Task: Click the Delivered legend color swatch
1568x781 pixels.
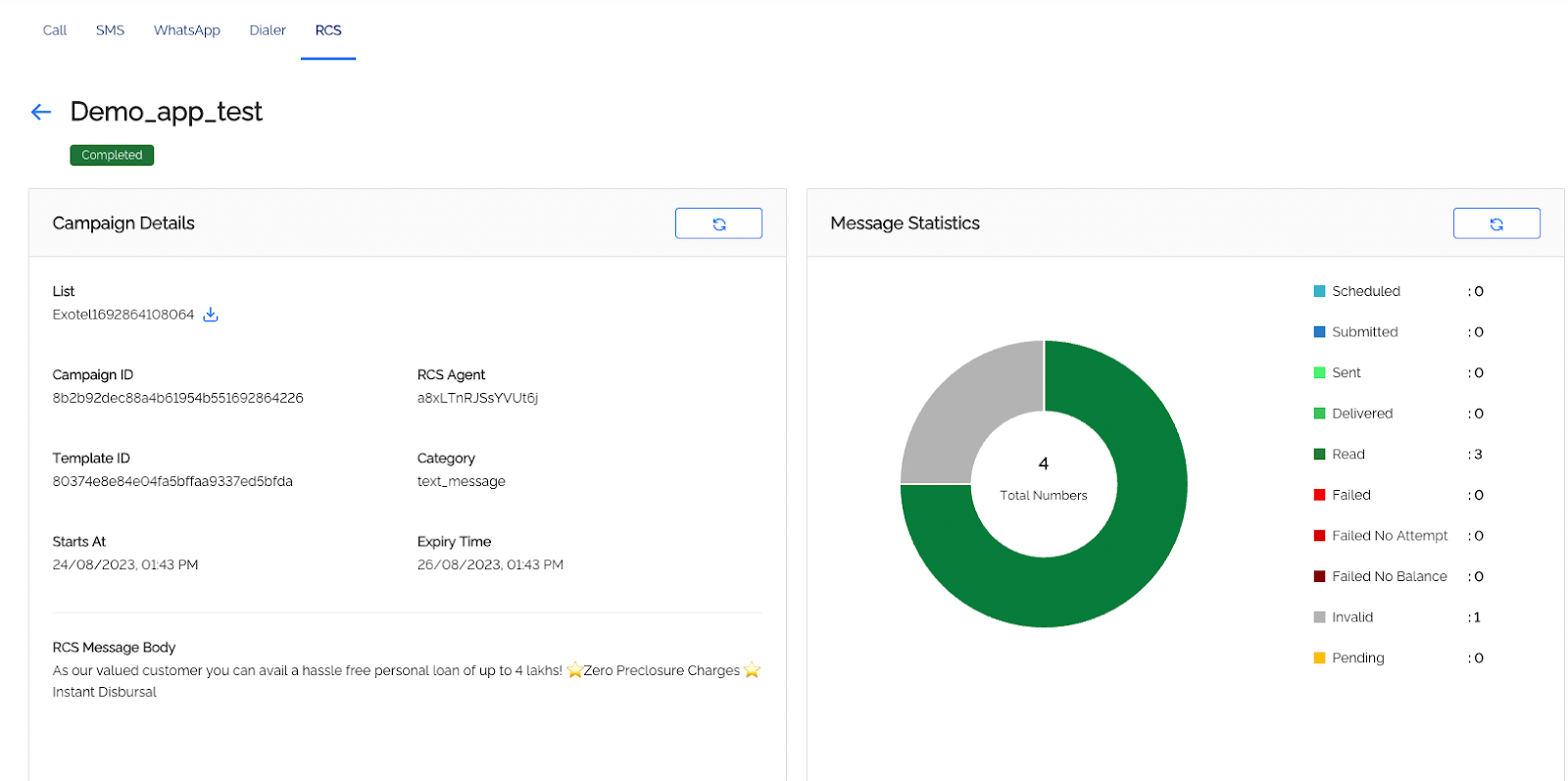Action: tap(1319, 414)
